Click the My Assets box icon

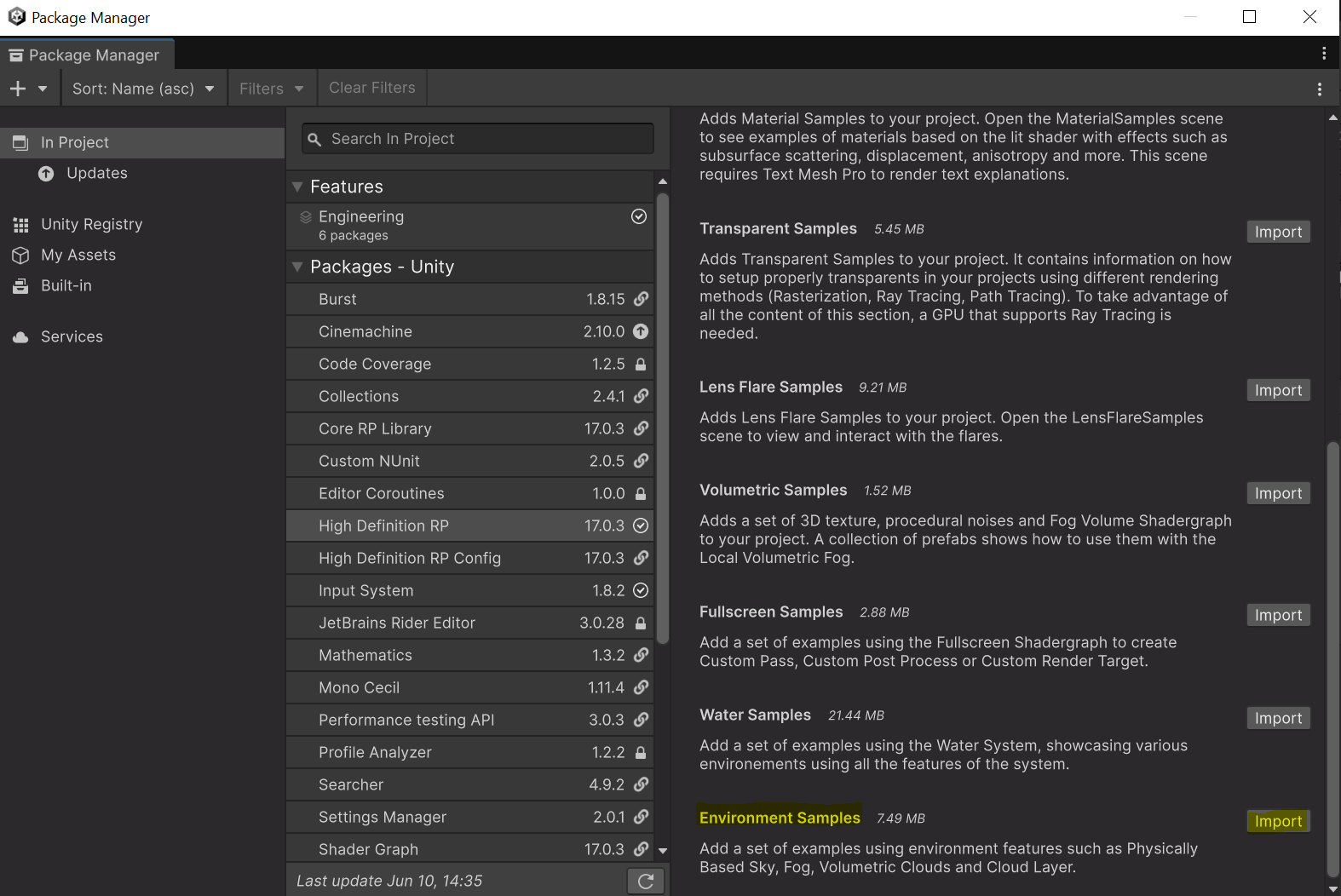(x=21, y=256)
